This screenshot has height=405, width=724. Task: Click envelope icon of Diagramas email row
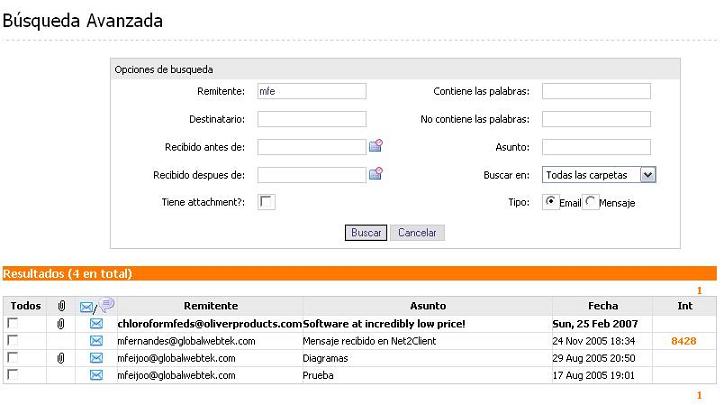coord(96,358)
